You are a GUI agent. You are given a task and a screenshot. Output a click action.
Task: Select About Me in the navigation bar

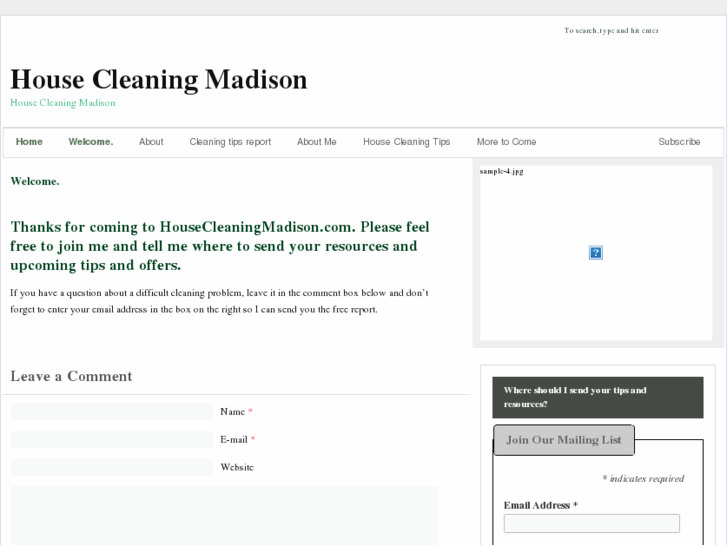click(317, 142)
